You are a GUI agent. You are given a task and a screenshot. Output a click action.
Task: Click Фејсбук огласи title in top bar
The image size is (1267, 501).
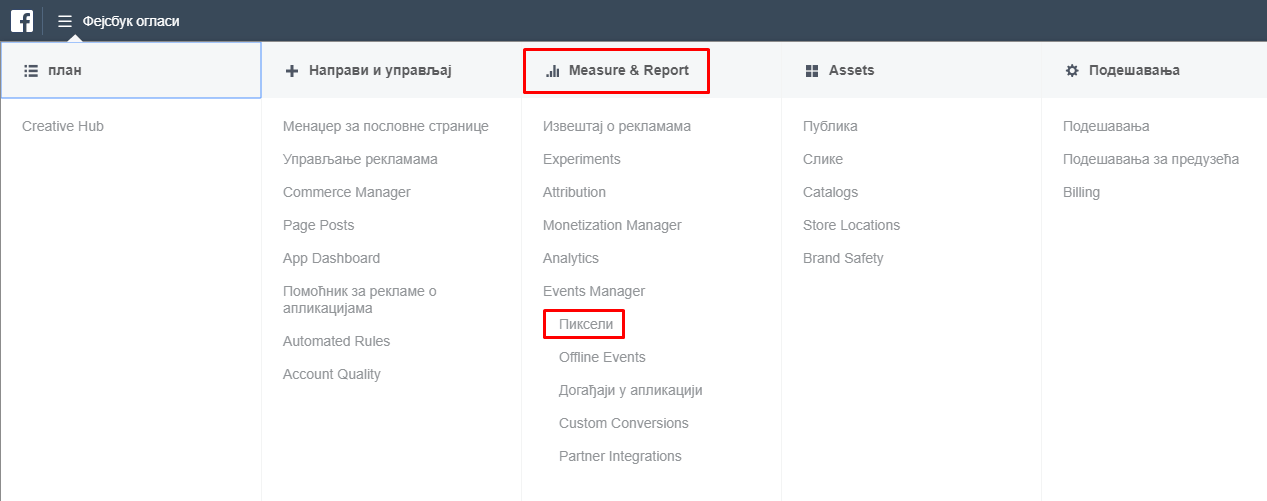click(131, 21)
